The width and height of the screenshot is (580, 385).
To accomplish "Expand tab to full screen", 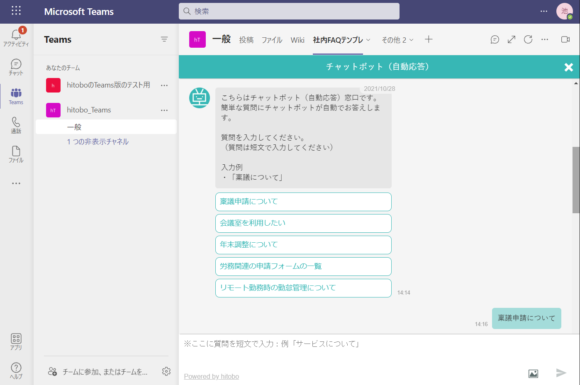I will (512, 39).
